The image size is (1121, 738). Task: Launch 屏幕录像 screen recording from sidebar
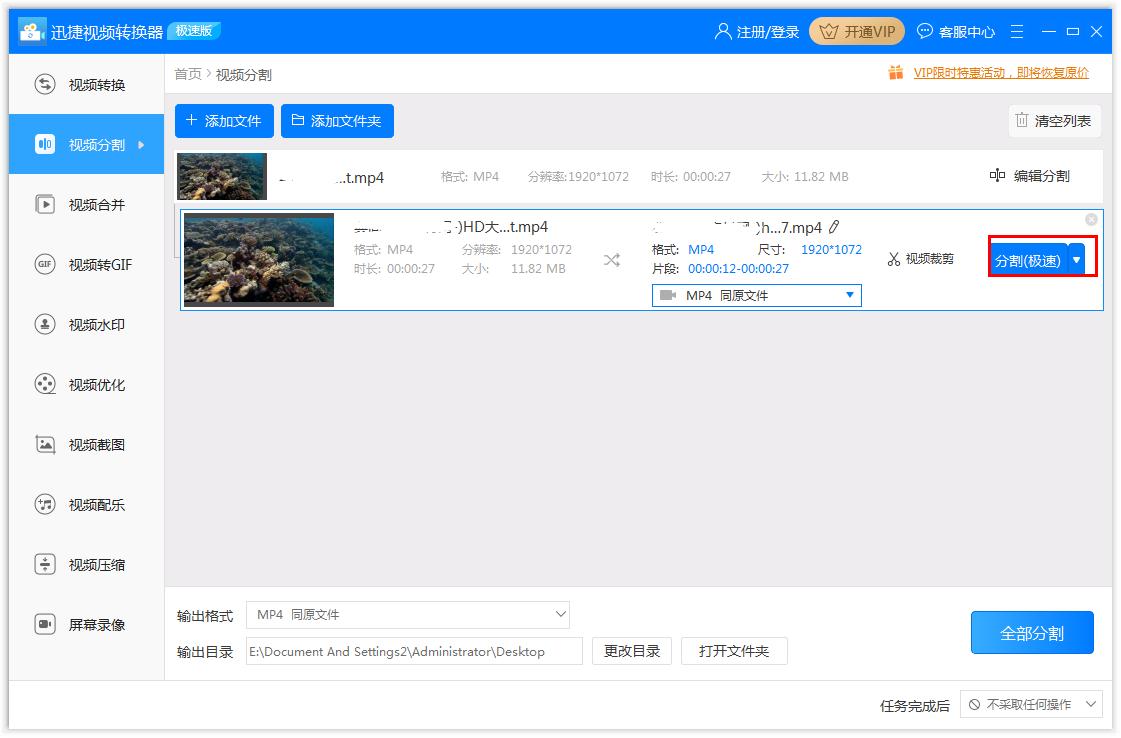pos(87,624)
